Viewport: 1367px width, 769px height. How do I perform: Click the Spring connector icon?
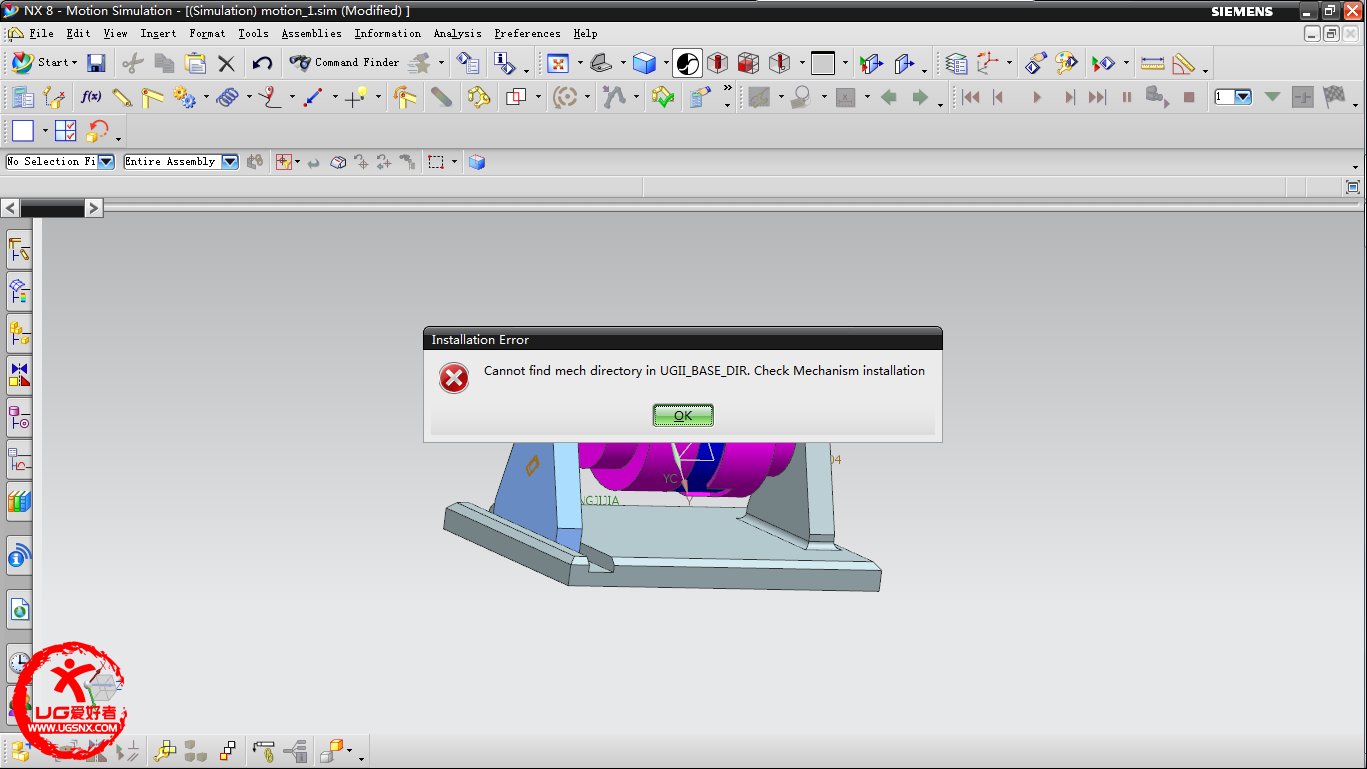point(227,97)
